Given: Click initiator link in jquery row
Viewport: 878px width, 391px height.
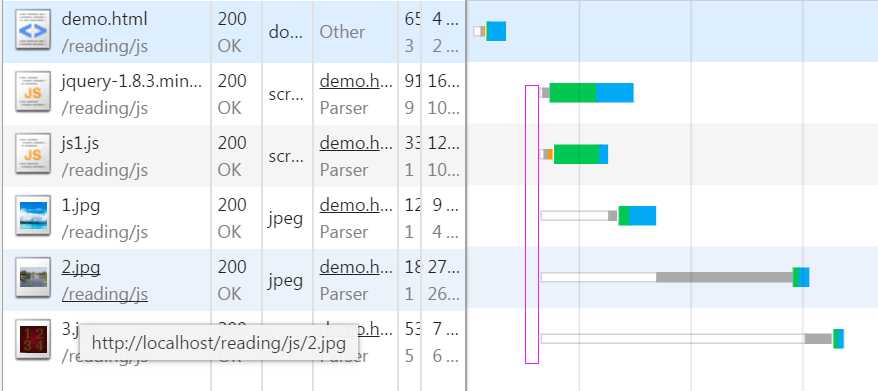Looking at the screenshot, I should tap(356, 82).
